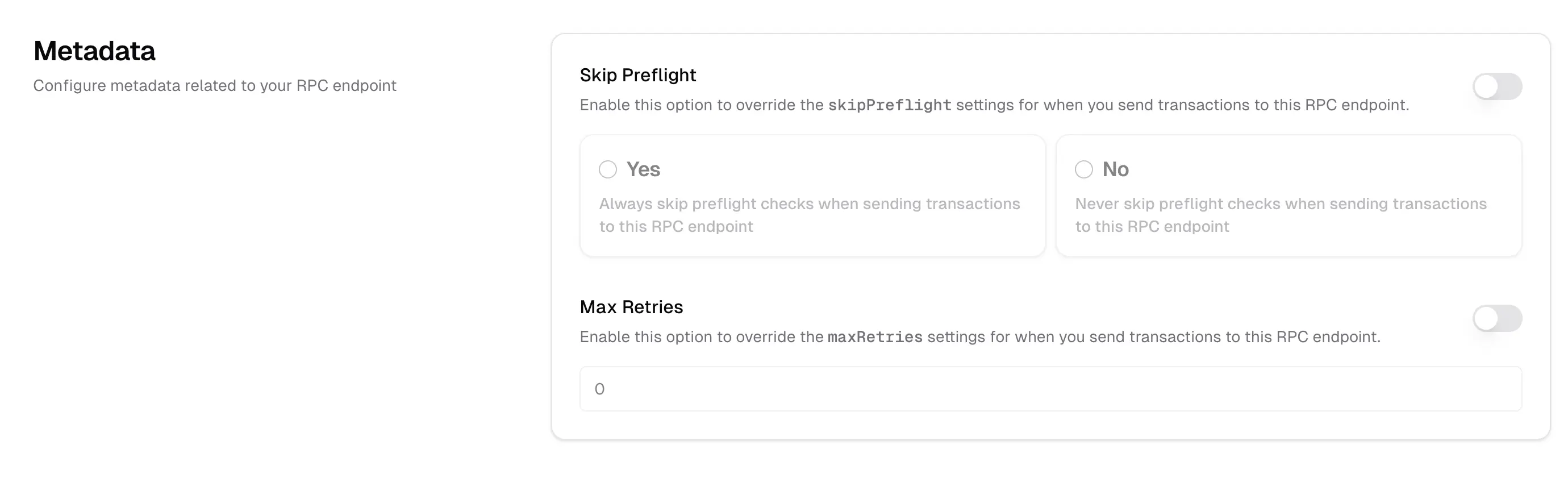Click the Yes option card
The width and height of the screenshot is (1568, 482).
coord(812,195)
